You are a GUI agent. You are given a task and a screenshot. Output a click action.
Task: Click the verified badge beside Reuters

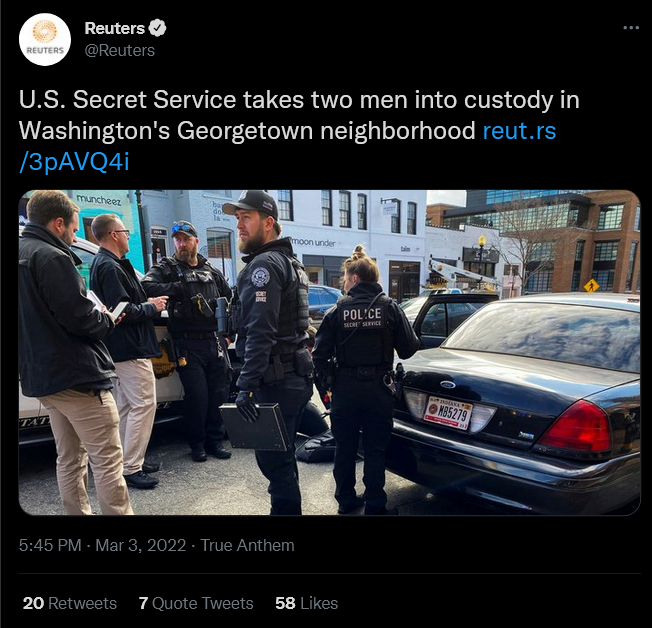(x=158, y=28)
